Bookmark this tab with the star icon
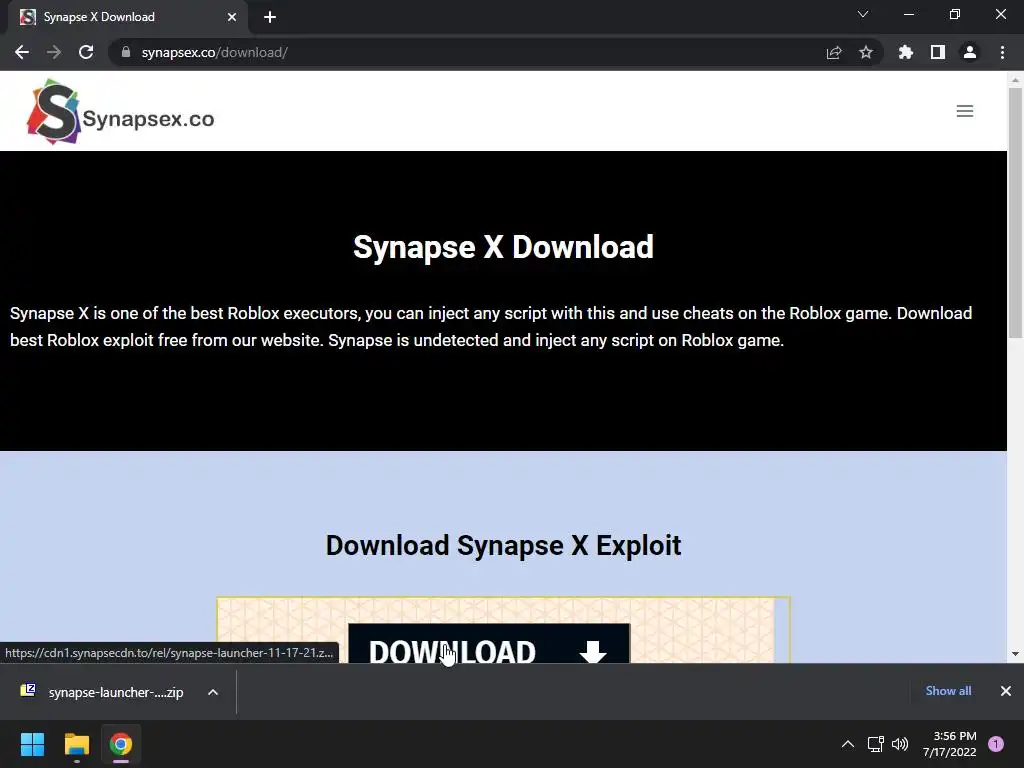This screenshot has height=768, width=1024. coord(866,52)
